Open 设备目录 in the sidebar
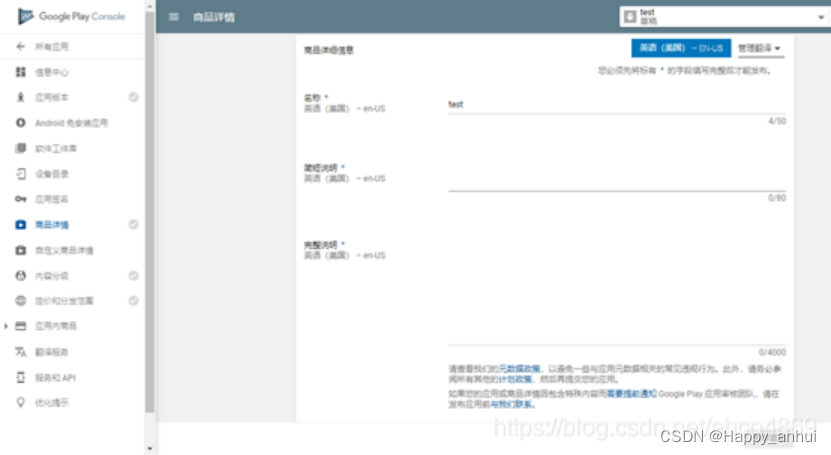The image size is (831, 455). pyautogui.click(x=52, y=174)
